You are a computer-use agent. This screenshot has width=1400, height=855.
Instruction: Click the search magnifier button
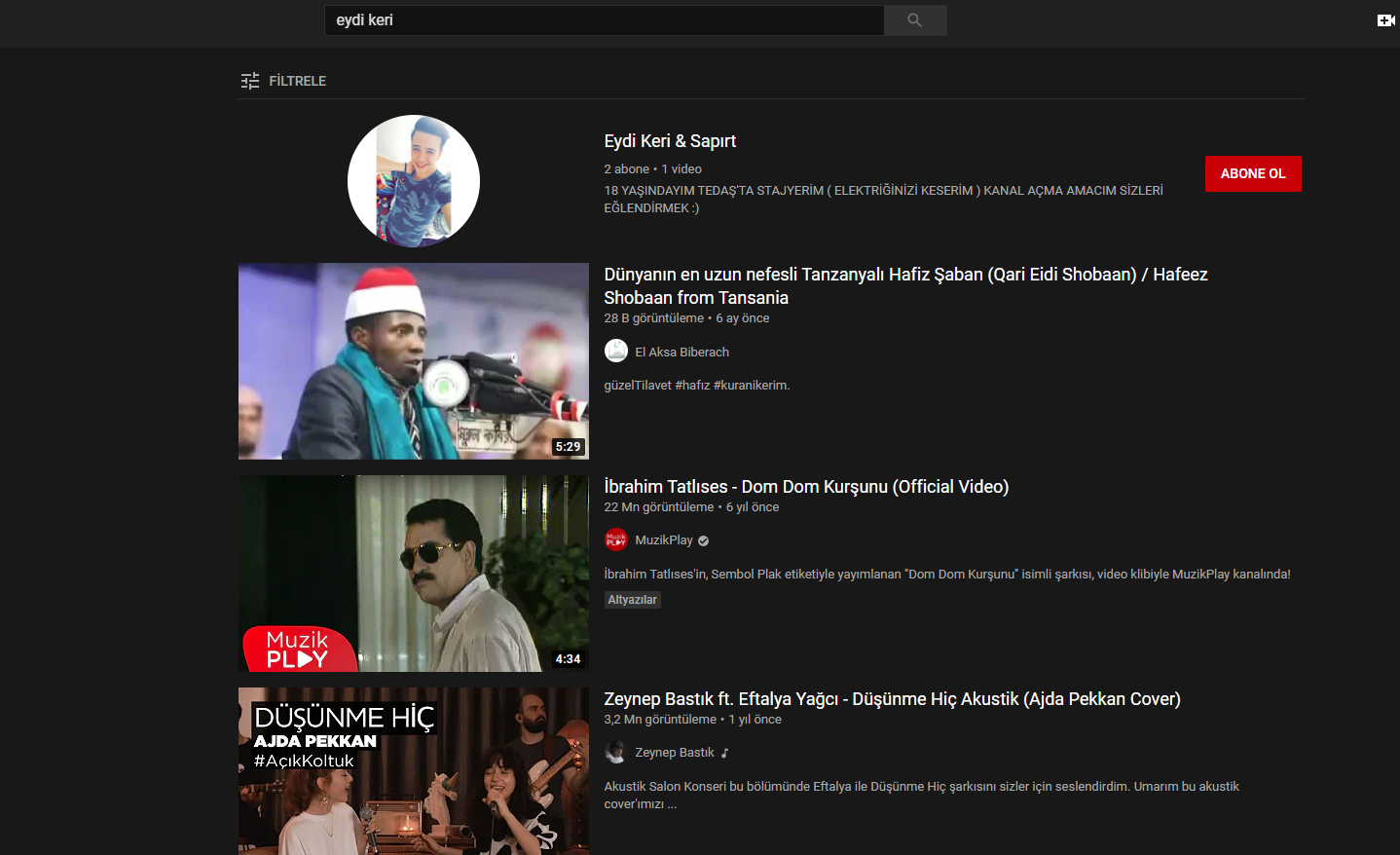click(x=914, y=20)
